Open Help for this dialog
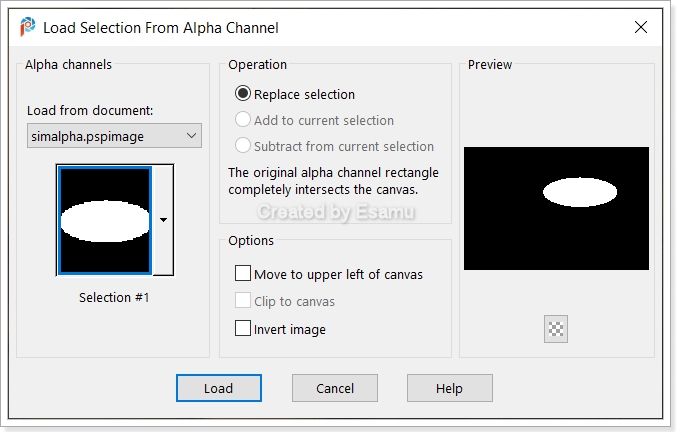Viewport: 676px width, 432px height. (x=450, y=388)
